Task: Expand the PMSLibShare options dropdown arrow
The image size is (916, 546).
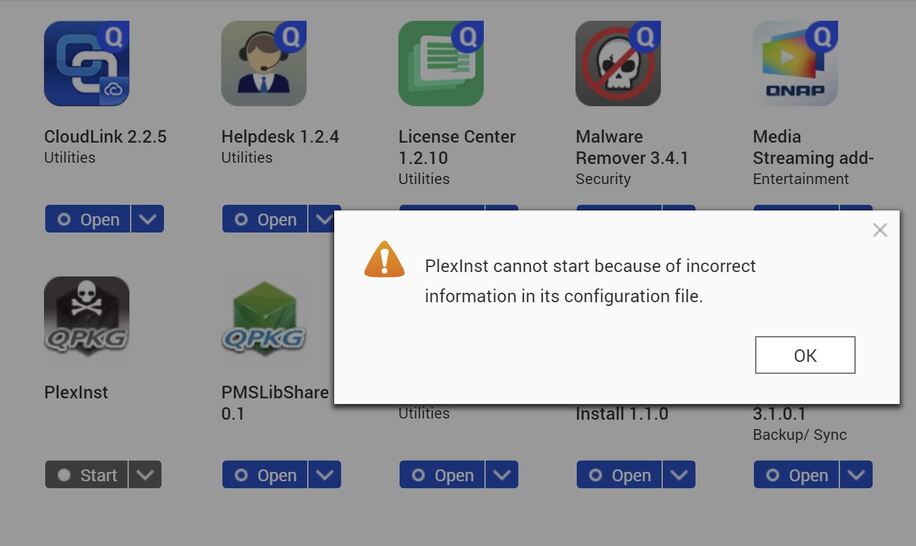Action: 325,475
